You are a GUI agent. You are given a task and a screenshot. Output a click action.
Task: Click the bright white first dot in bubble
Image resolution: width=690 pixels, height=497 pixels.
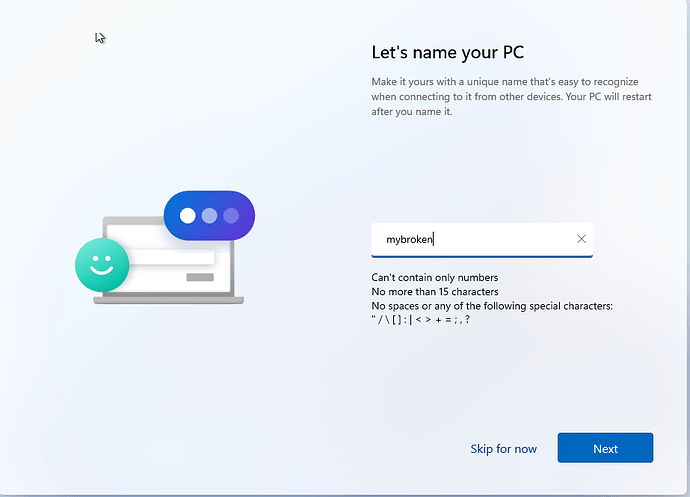(187, 216)
